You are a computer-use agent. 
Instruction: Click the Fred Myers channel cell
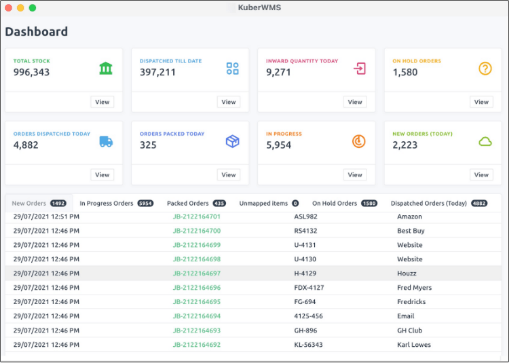pos(414,288)
